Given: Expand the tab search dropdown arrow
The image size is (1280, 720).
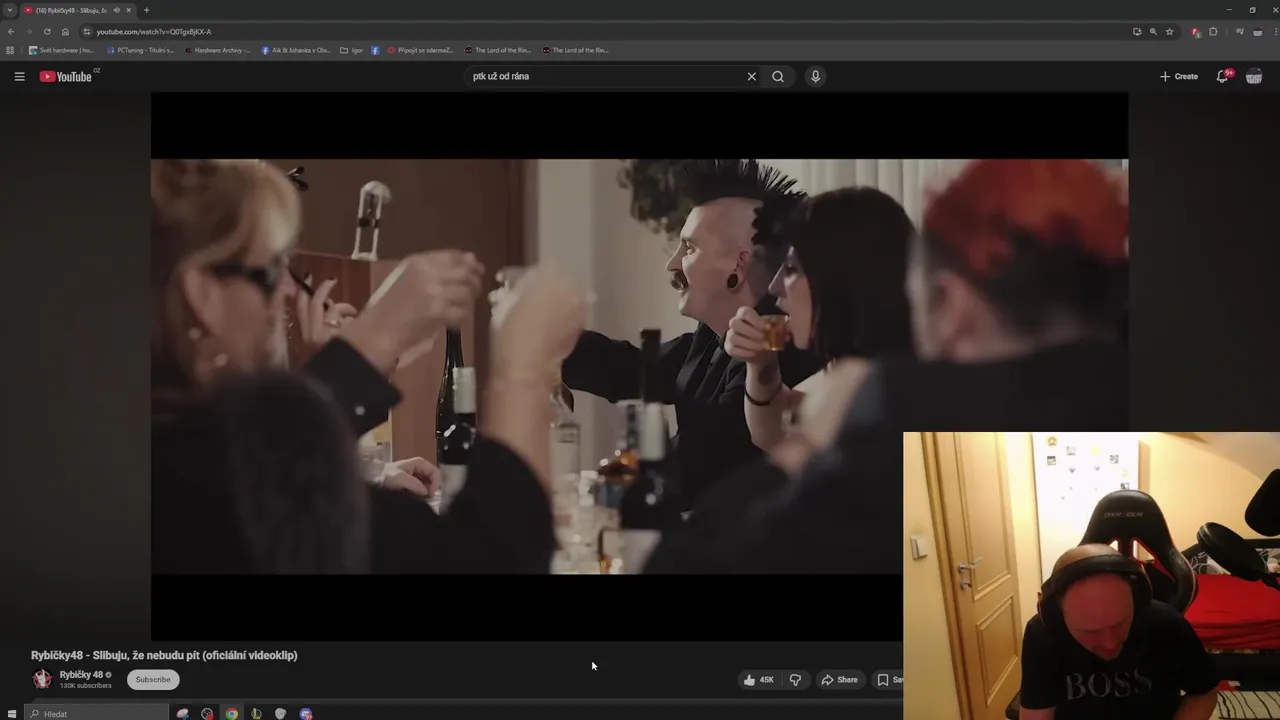Looking at the screenshot, I should click(x=10, y=10).
